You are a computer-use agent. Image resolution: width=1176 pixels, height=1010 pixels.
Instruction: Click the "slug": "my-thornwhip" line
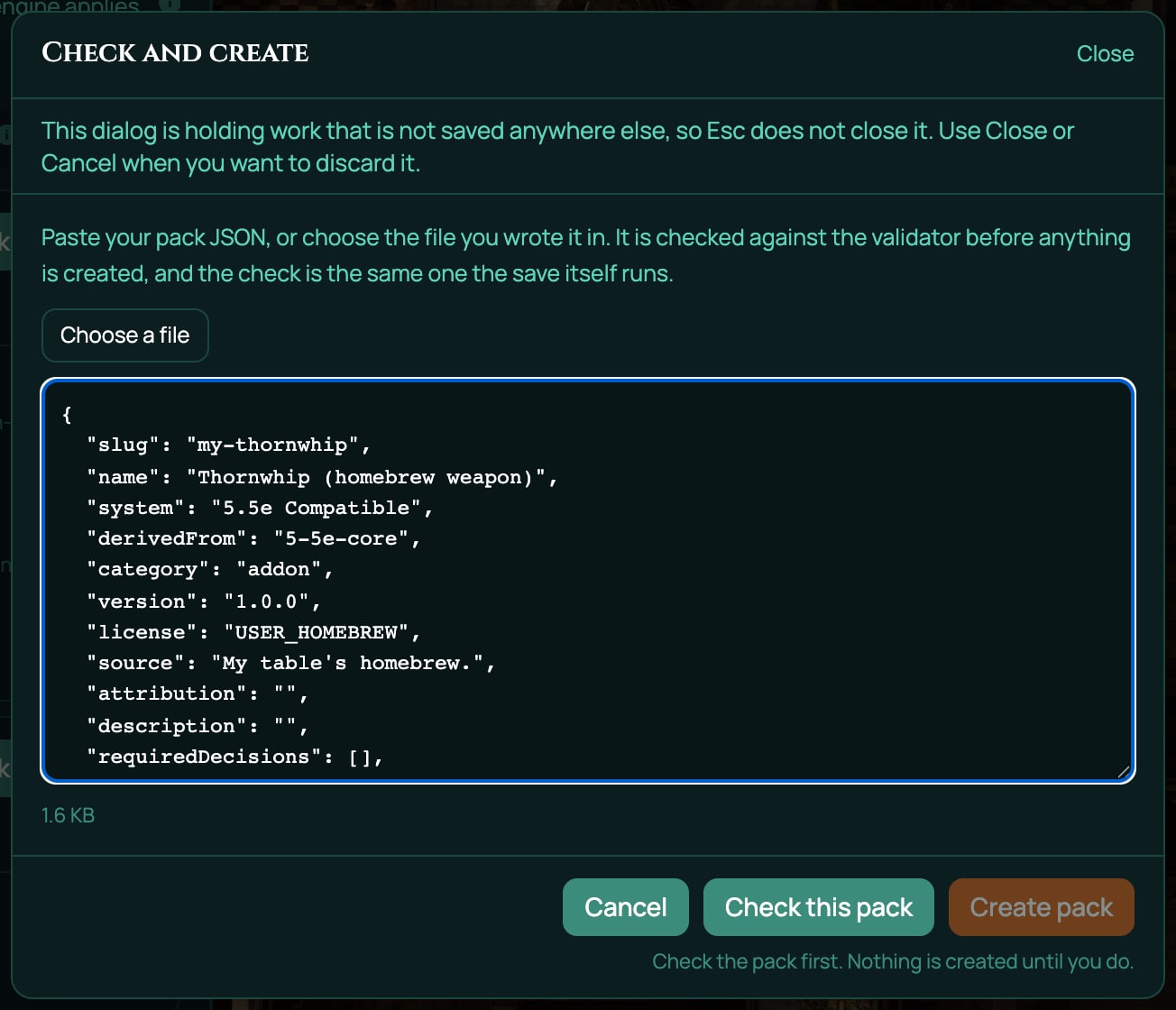229,445
